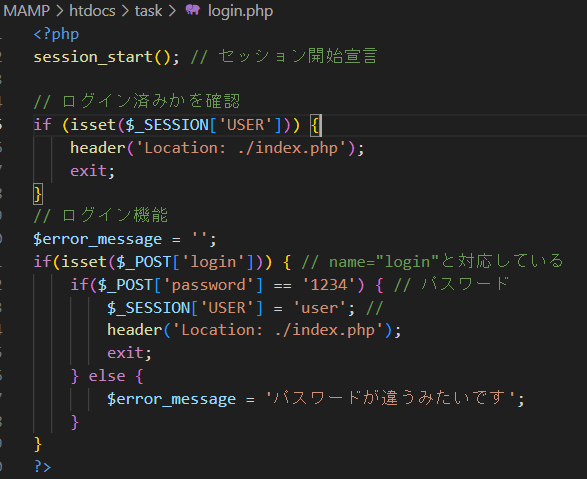Click the highlighted opening brace after isset SESSION

coord(315,125)
